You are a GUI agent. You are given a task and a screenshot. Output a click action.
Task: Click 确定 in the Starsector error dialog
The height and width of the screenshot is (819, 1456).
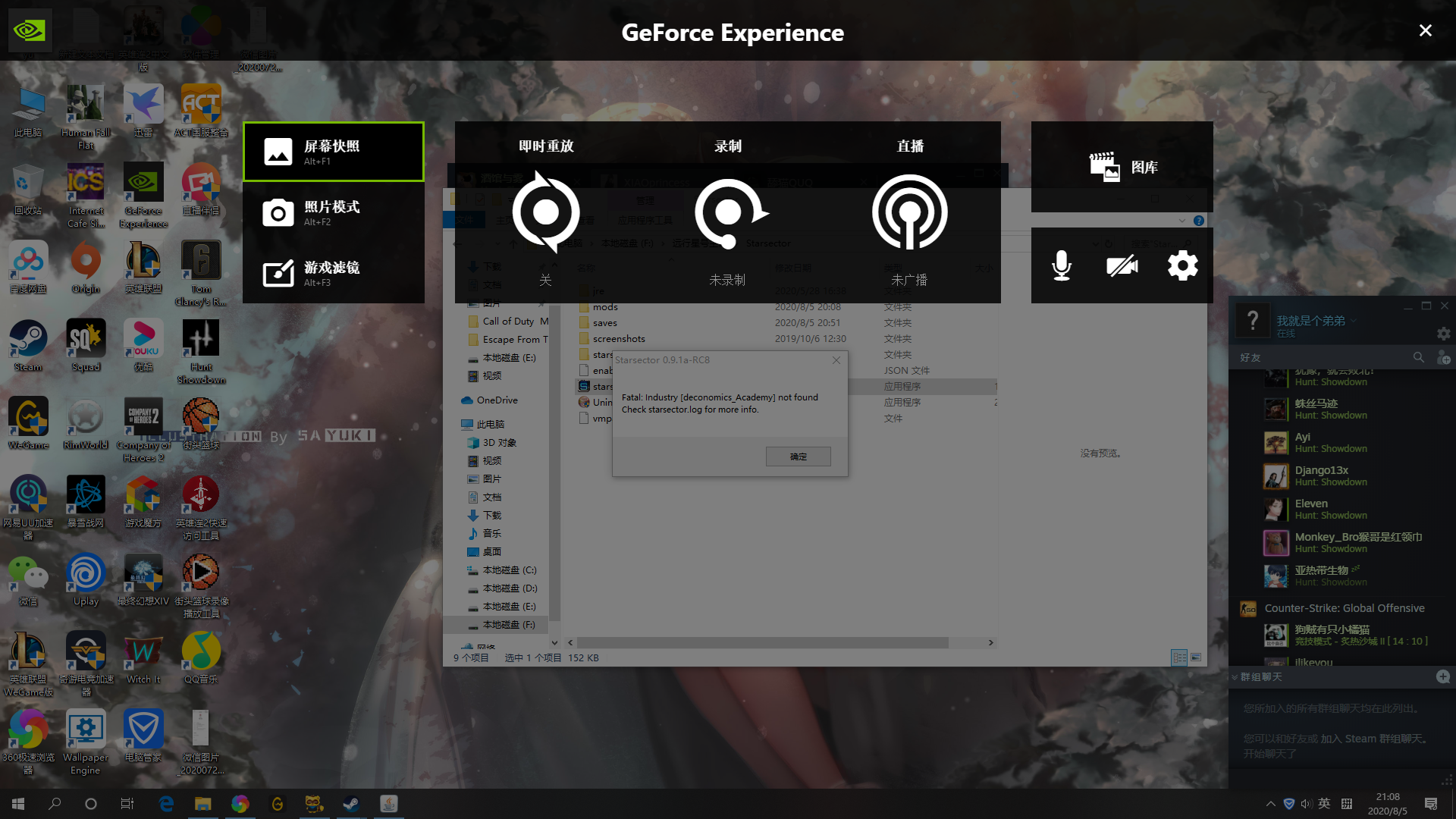click(x=798, y=456)
